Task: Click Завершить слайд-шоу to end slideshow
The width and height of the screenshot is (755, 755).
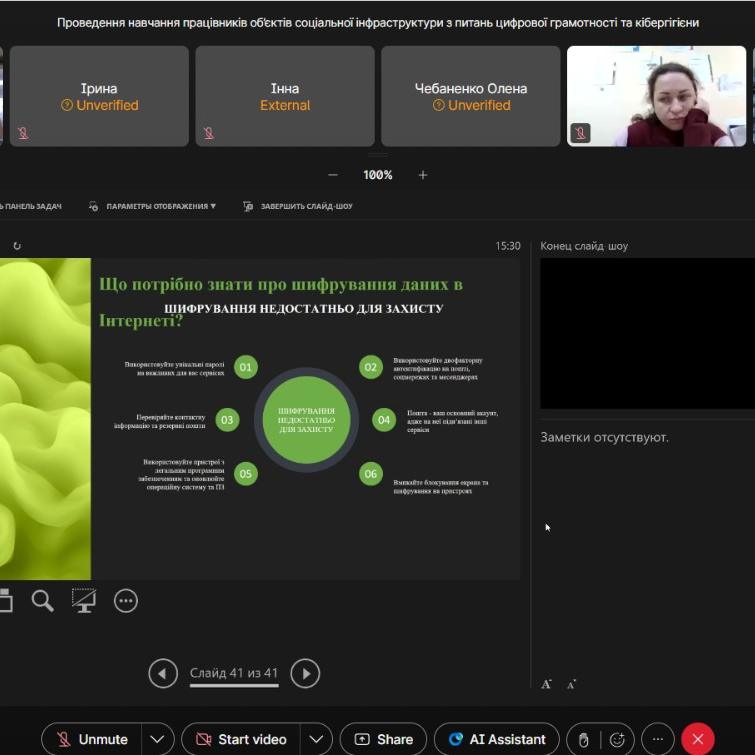Action: pyautogui.click(x=298, y=206)
